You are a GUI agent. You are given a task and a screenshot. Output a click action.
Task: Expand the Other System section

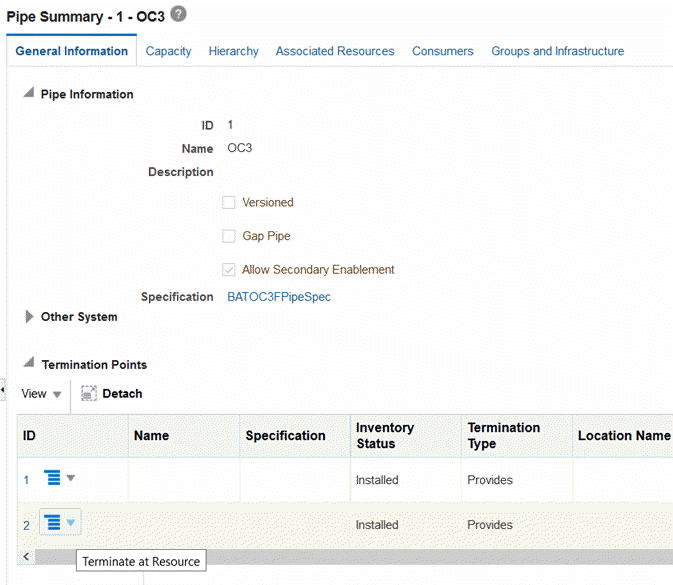(x=29, y=317)
